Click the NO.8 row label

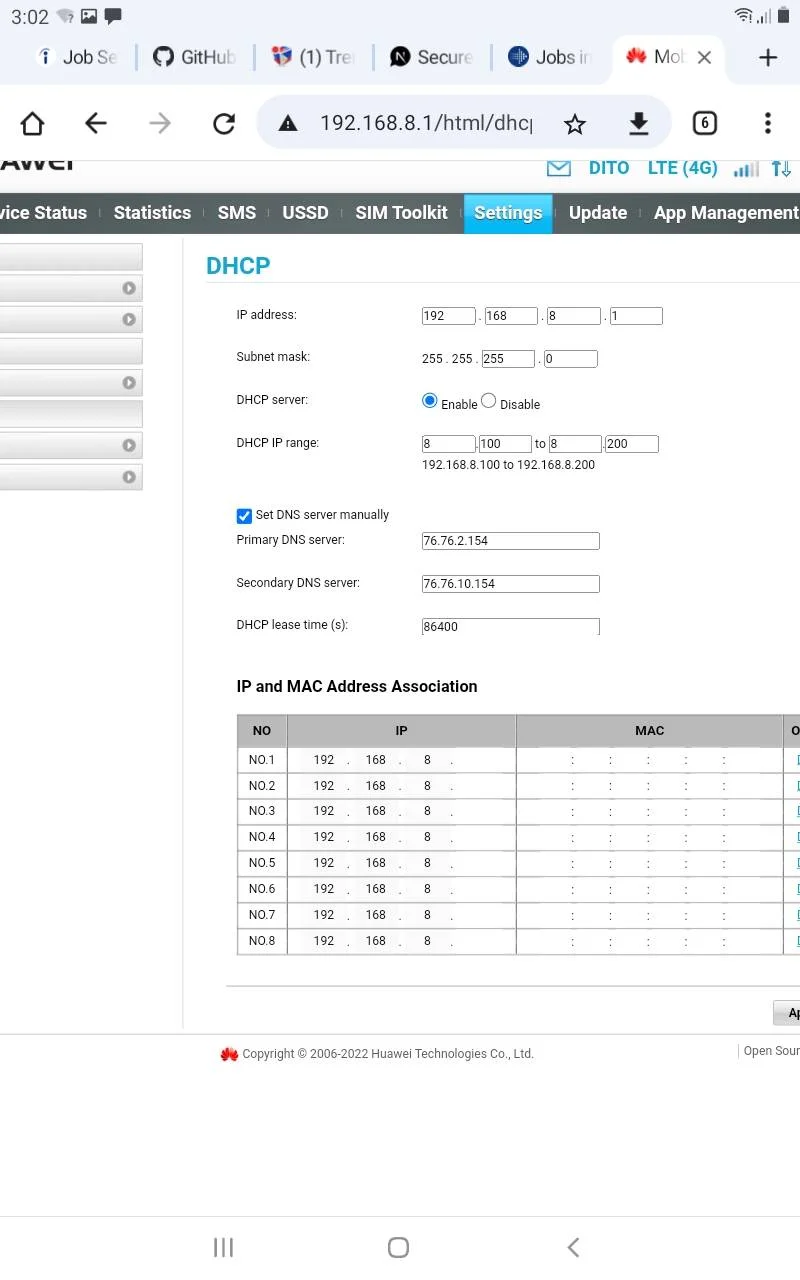pyautogui.click(x=262, y=941)
